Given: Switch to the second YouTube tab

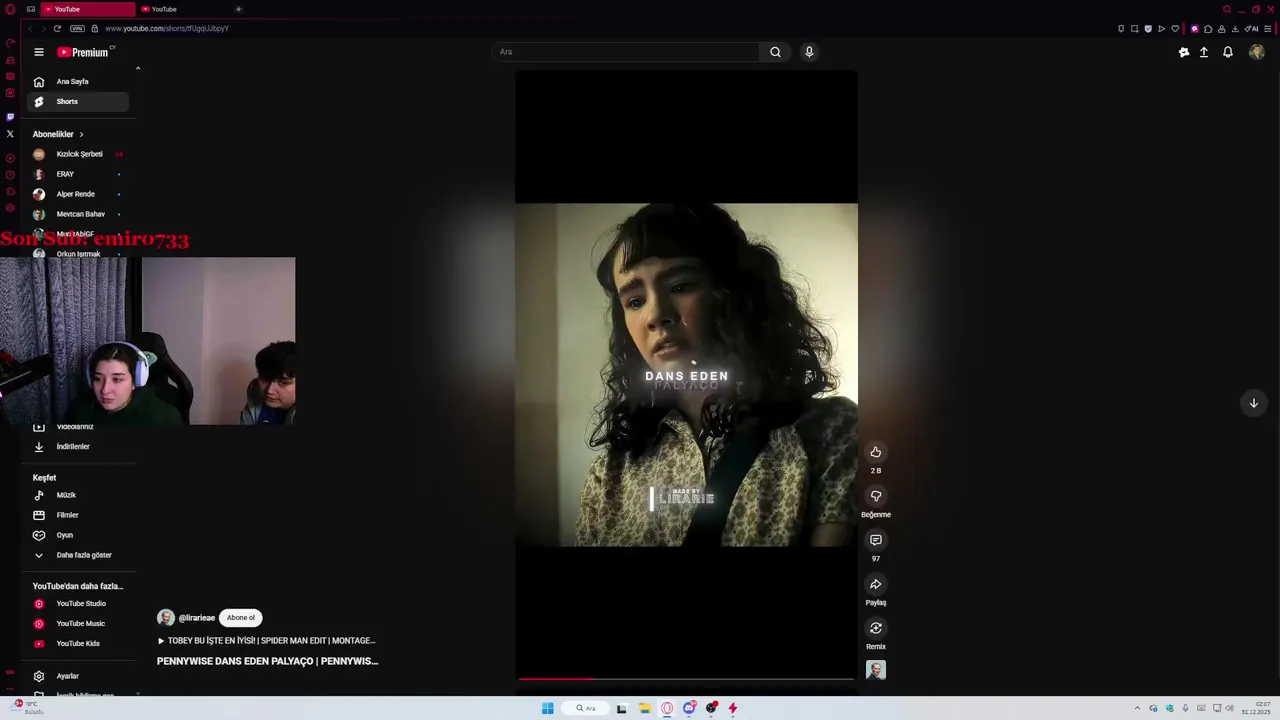Looking at the screenshot, I should (183, 9).
